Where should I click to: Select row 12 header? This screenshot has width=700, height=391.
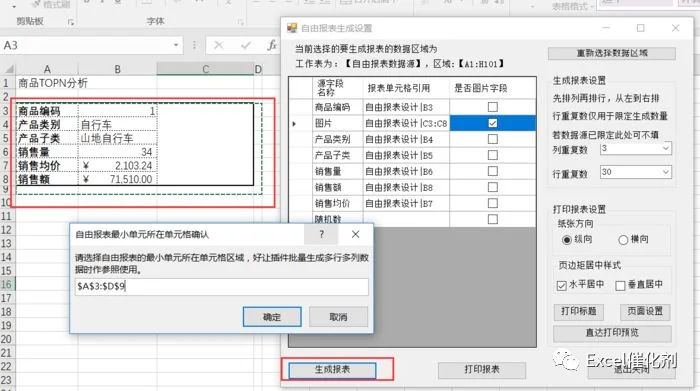pos(7,229)
